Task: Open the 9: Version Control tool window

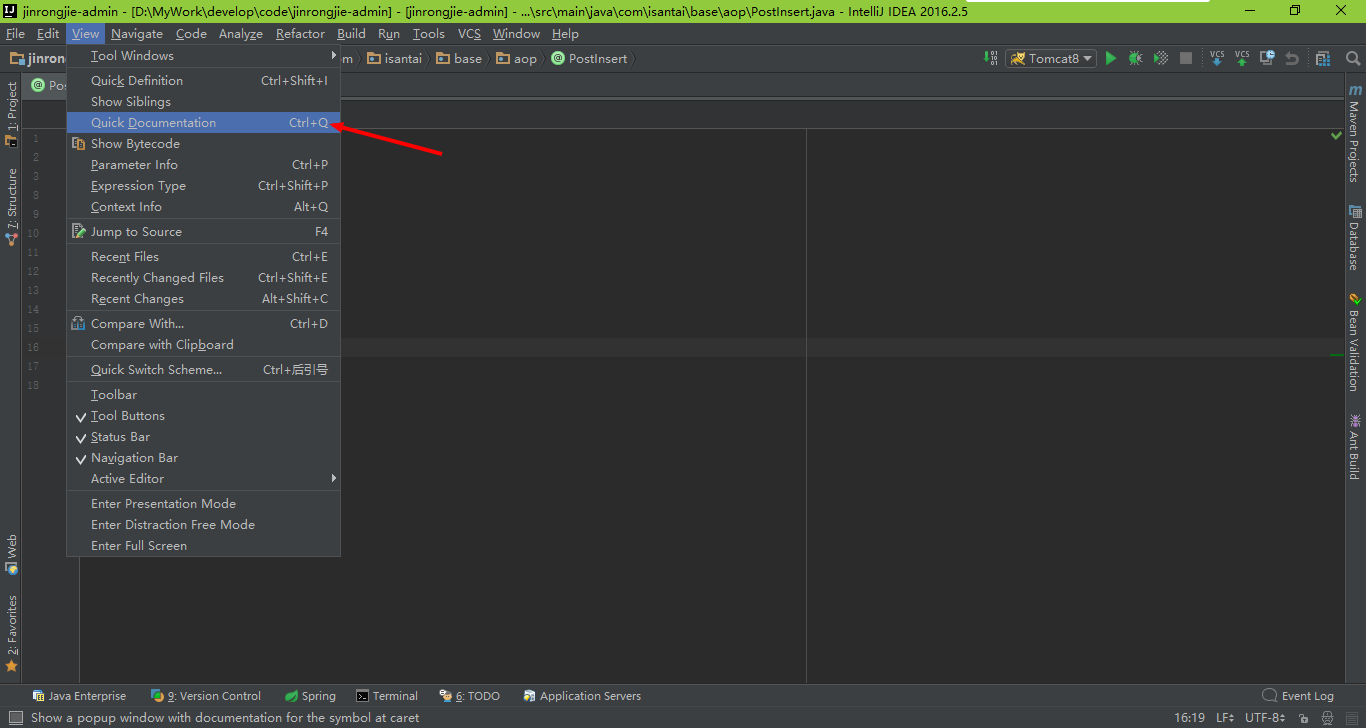Action: (206, 696)
